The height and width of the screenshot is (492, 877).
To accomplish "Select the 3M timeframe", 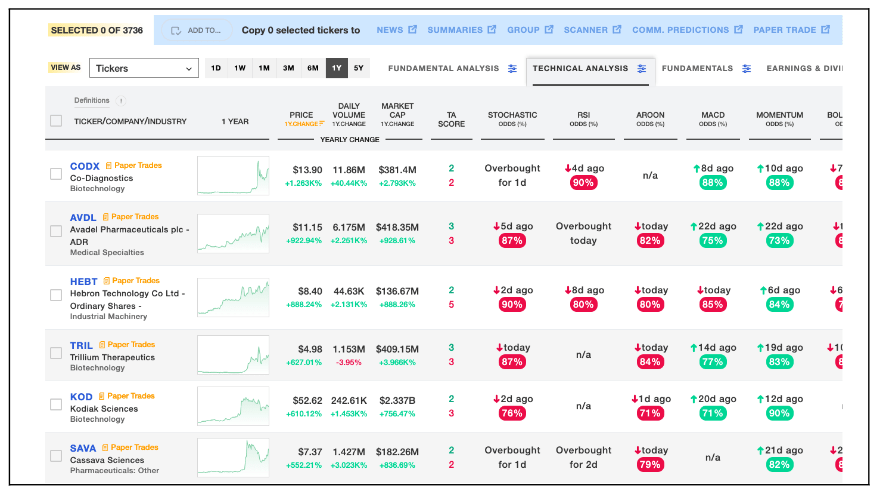I will [289, 68].
